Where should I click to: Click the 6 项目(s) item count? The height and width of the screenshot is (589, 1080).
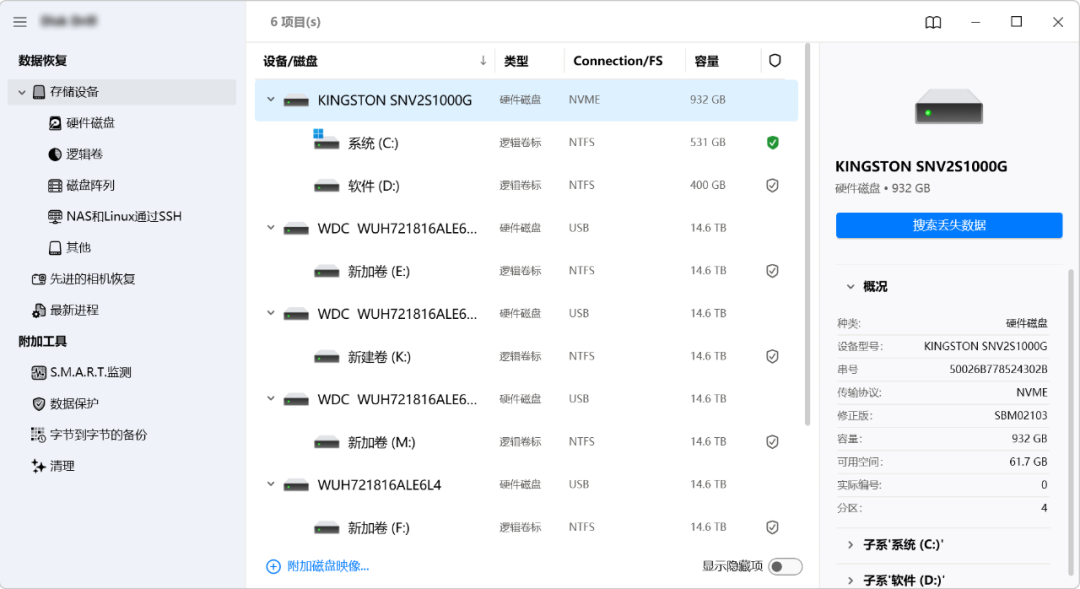pyautogui.click(x=295, y=22)
